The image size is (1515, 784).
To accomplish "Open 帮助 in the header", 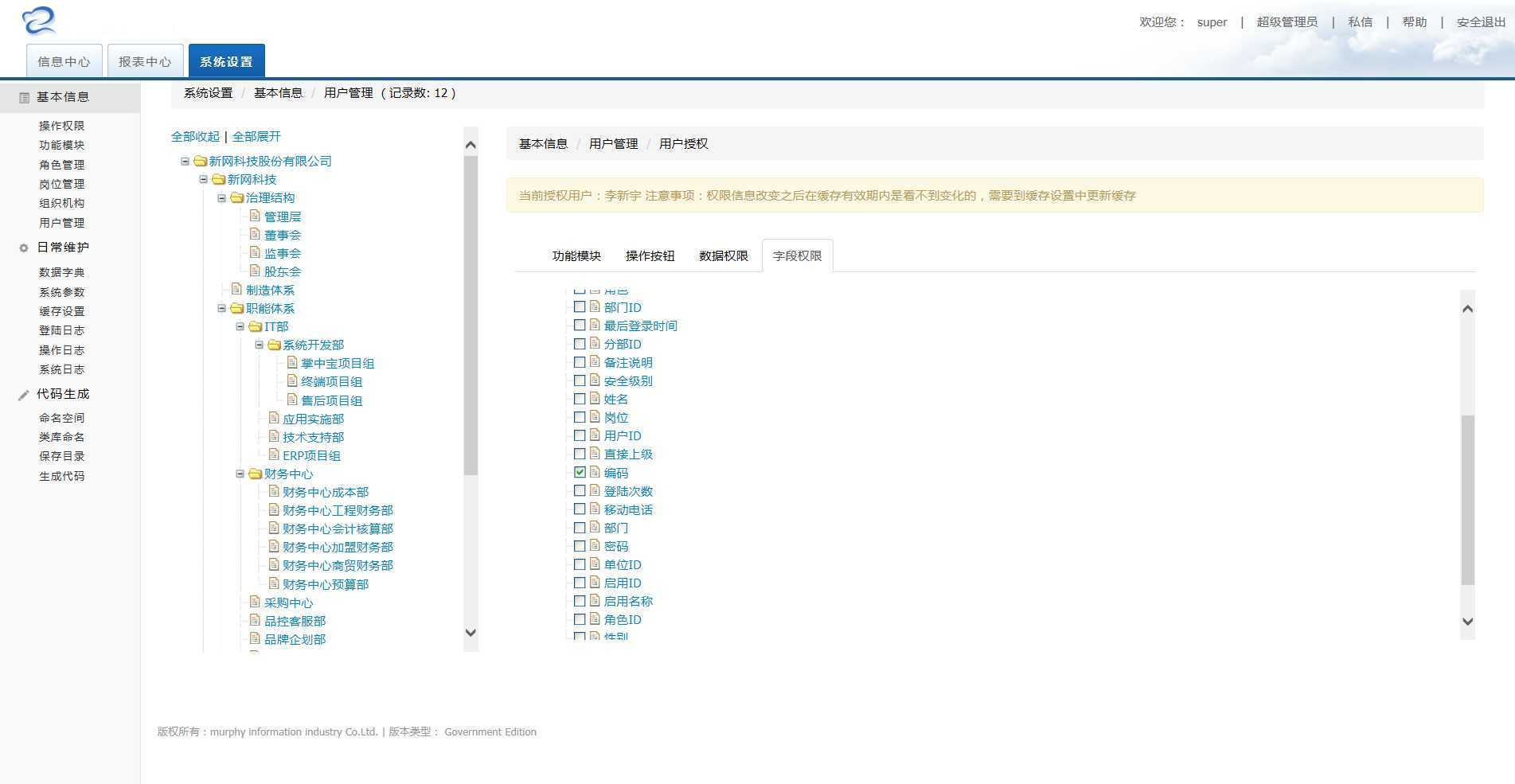I will click(1414, 22).
